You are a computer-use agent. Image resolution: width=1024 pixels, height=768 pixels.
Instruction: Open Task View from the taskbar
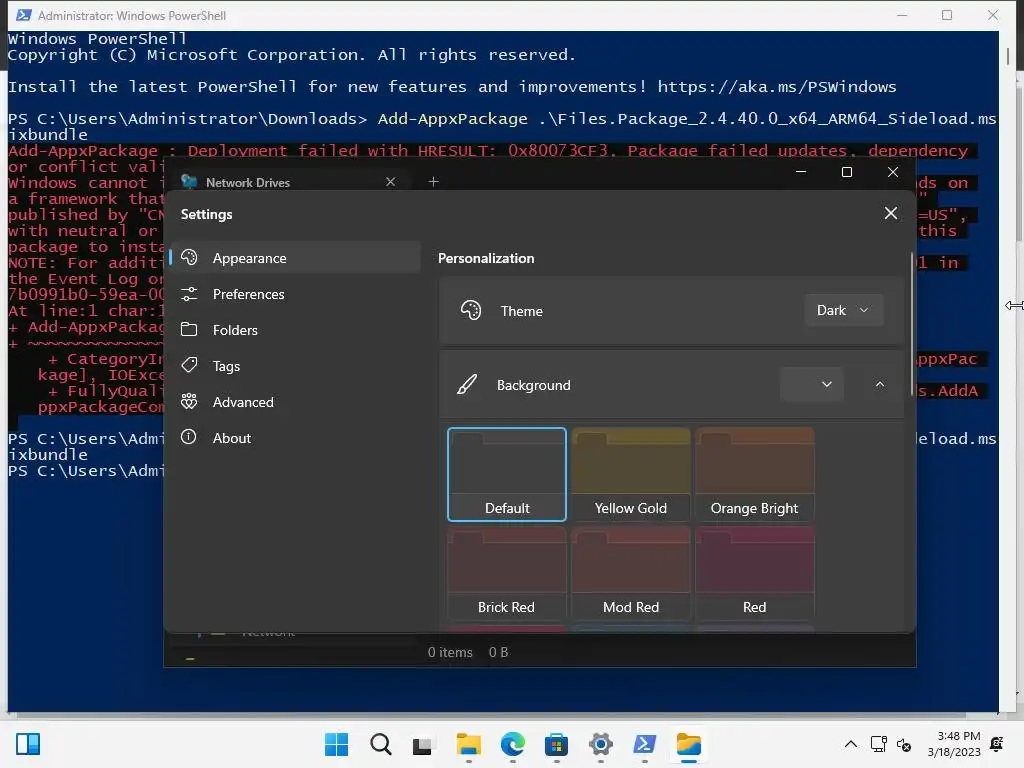423,744
